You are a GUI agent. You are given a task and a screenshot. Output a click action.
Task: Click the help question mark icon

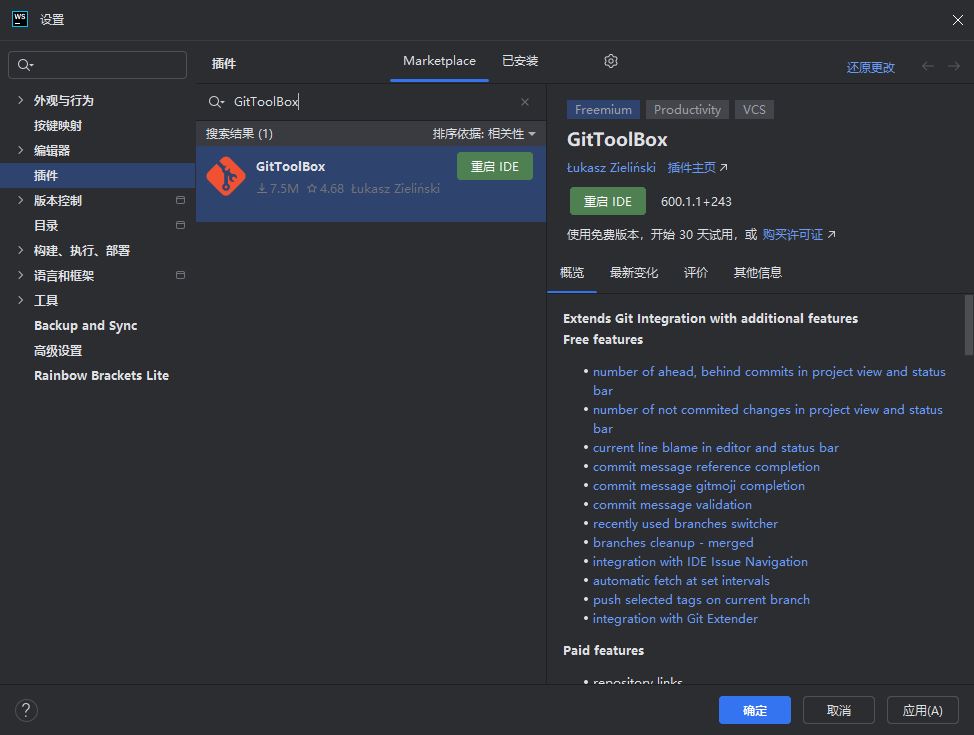pyautogui.click(x=26, y=710)
